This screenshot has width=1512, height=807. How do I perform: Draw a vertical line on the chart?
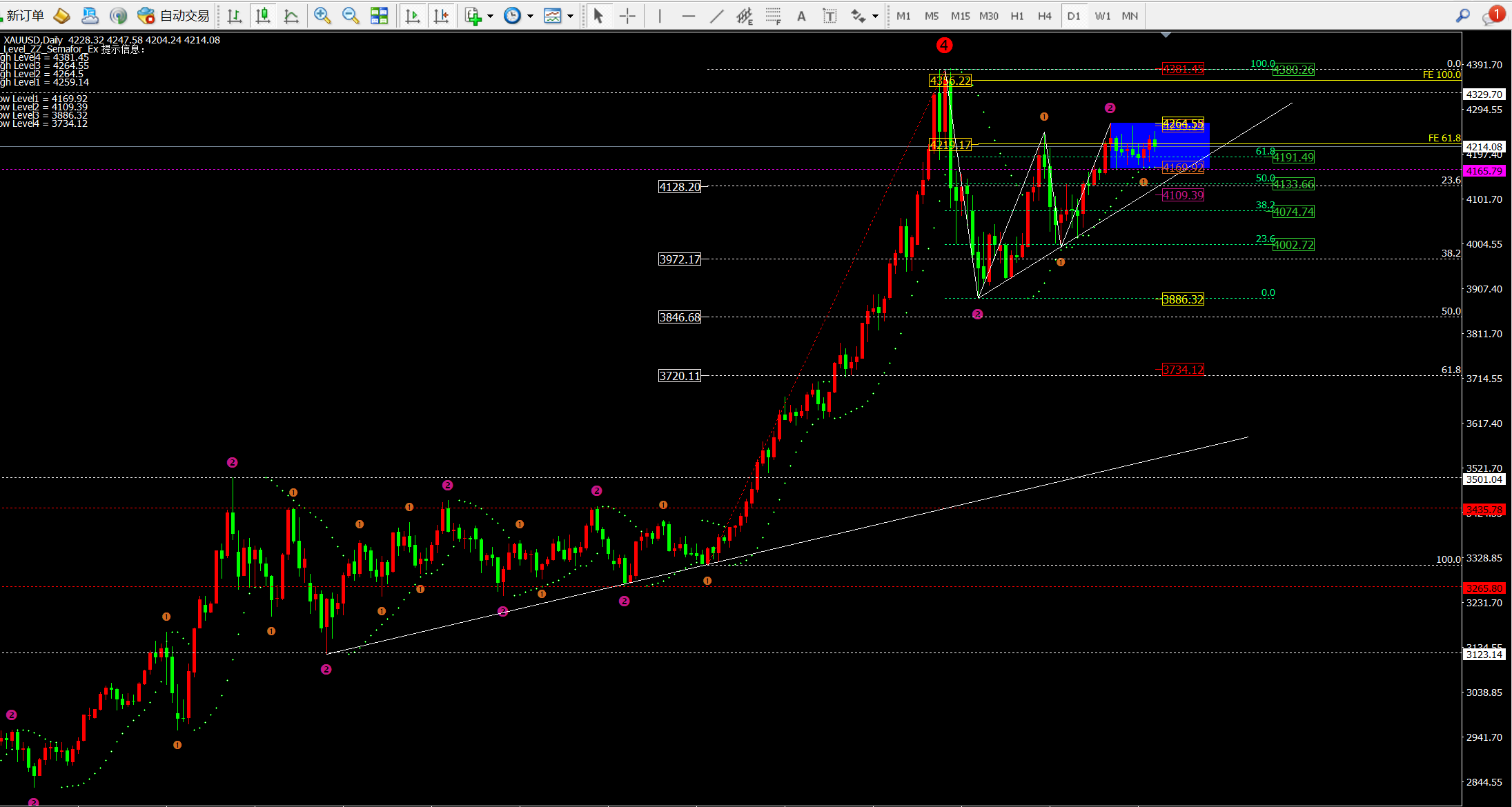659,15
